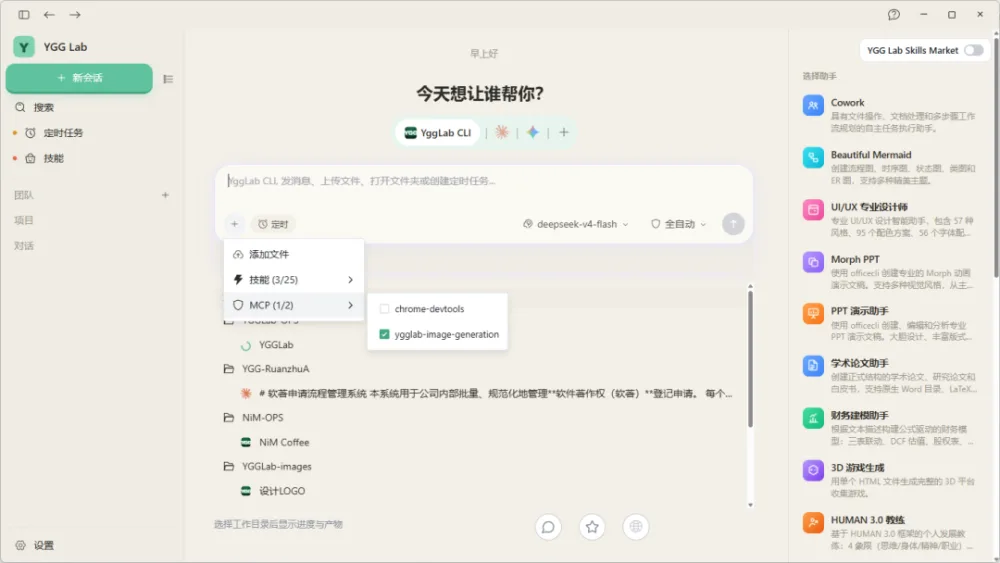Click the right panel scrollbar
Image resolution: width=1000 pixels, height=563 pixels.
click(x=996, y=156)
